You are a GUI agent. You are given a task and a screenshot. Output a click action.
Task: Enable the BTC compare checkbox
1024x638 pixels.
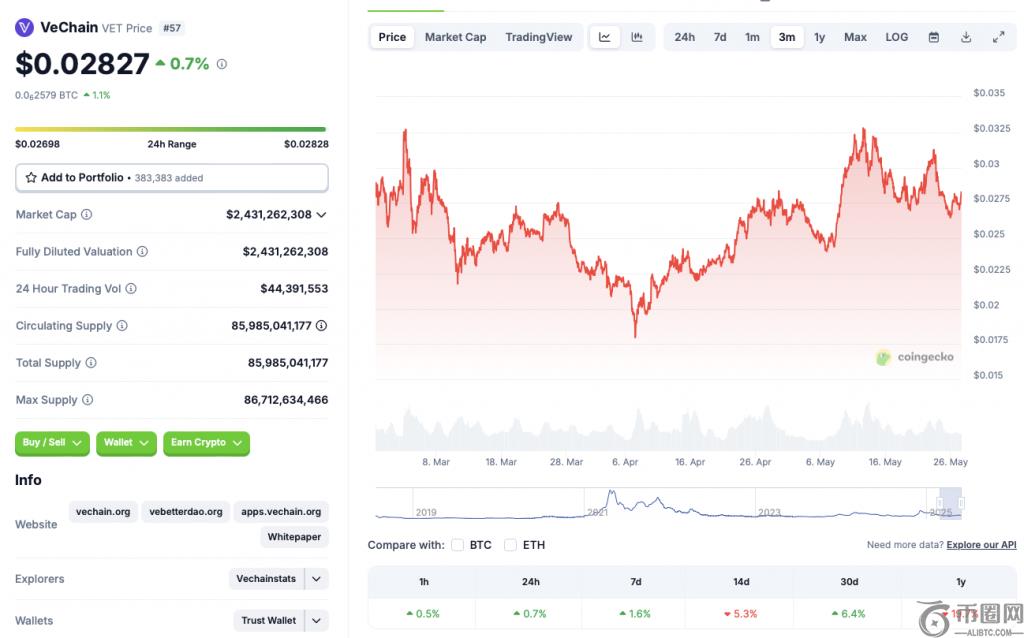(x=458, y=545)
